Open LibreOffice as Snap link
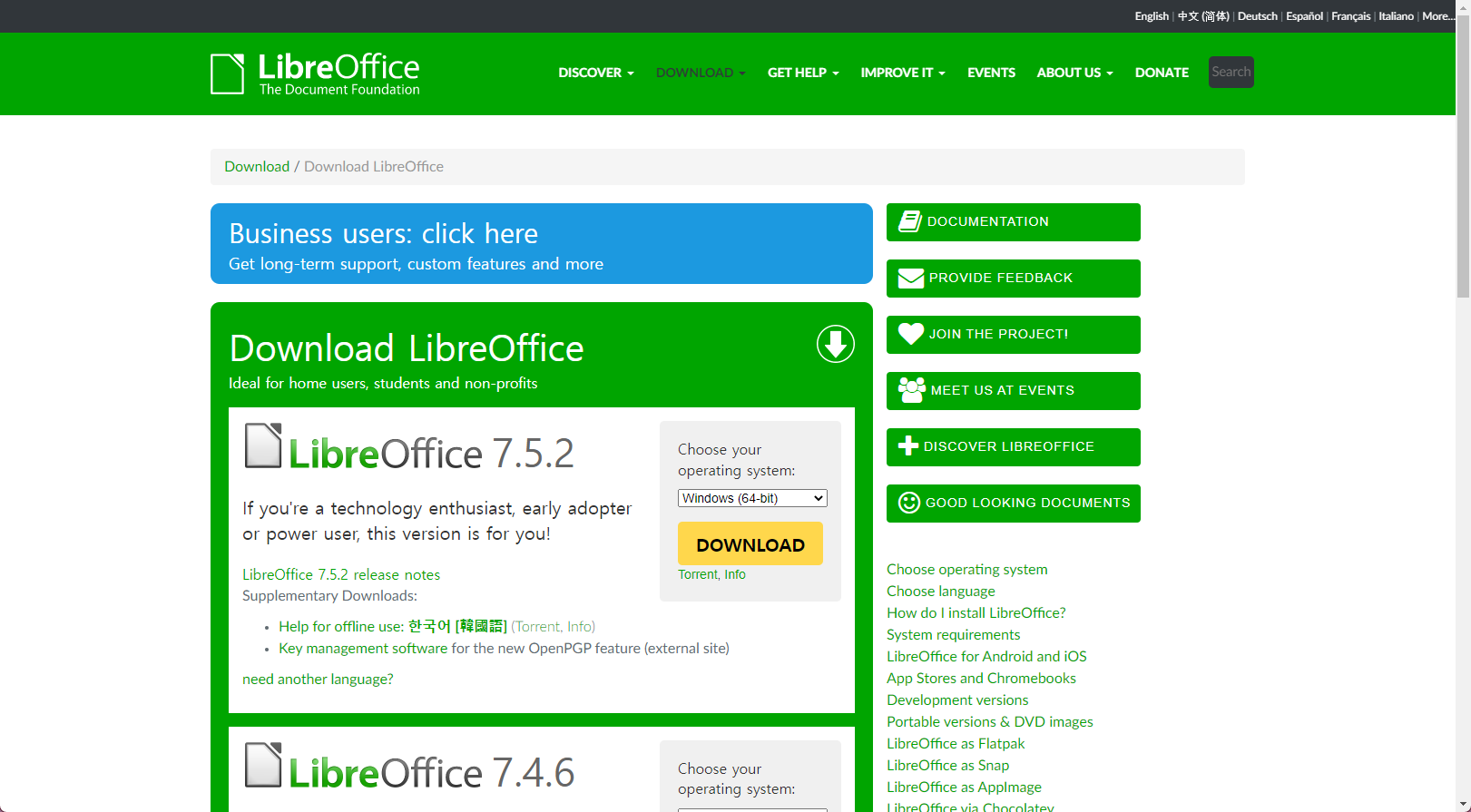Viewport: 1471px width, 812px height. point(948,765)
